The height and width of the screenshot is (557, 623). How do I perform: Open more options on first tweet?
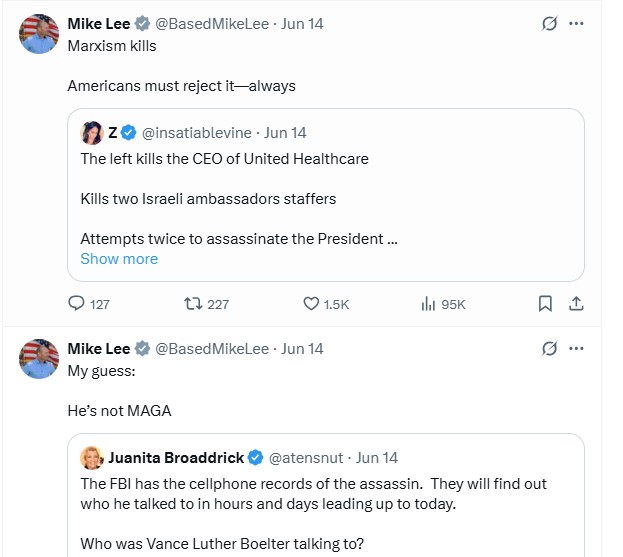click(576, 23)
